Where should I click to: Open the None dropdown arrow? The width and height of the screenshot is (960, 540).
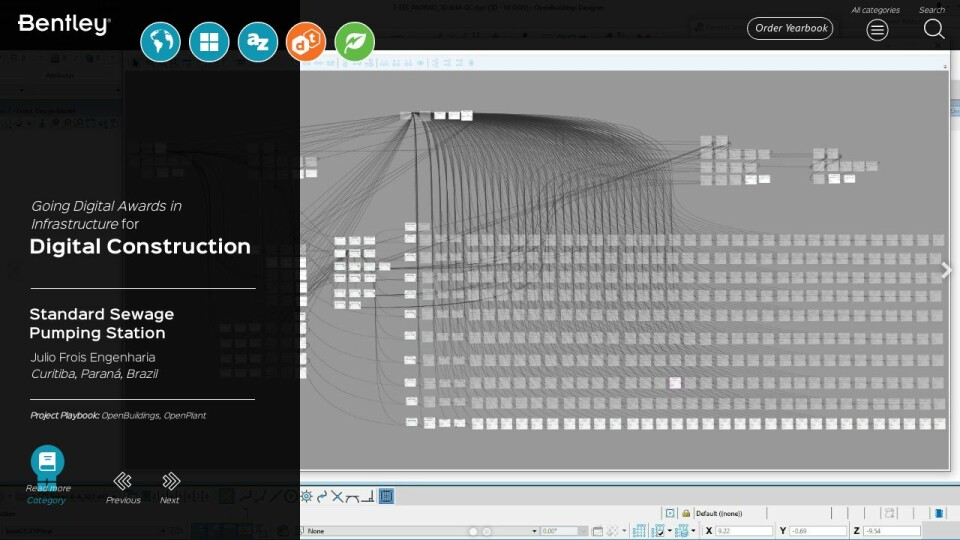[534, 531]
